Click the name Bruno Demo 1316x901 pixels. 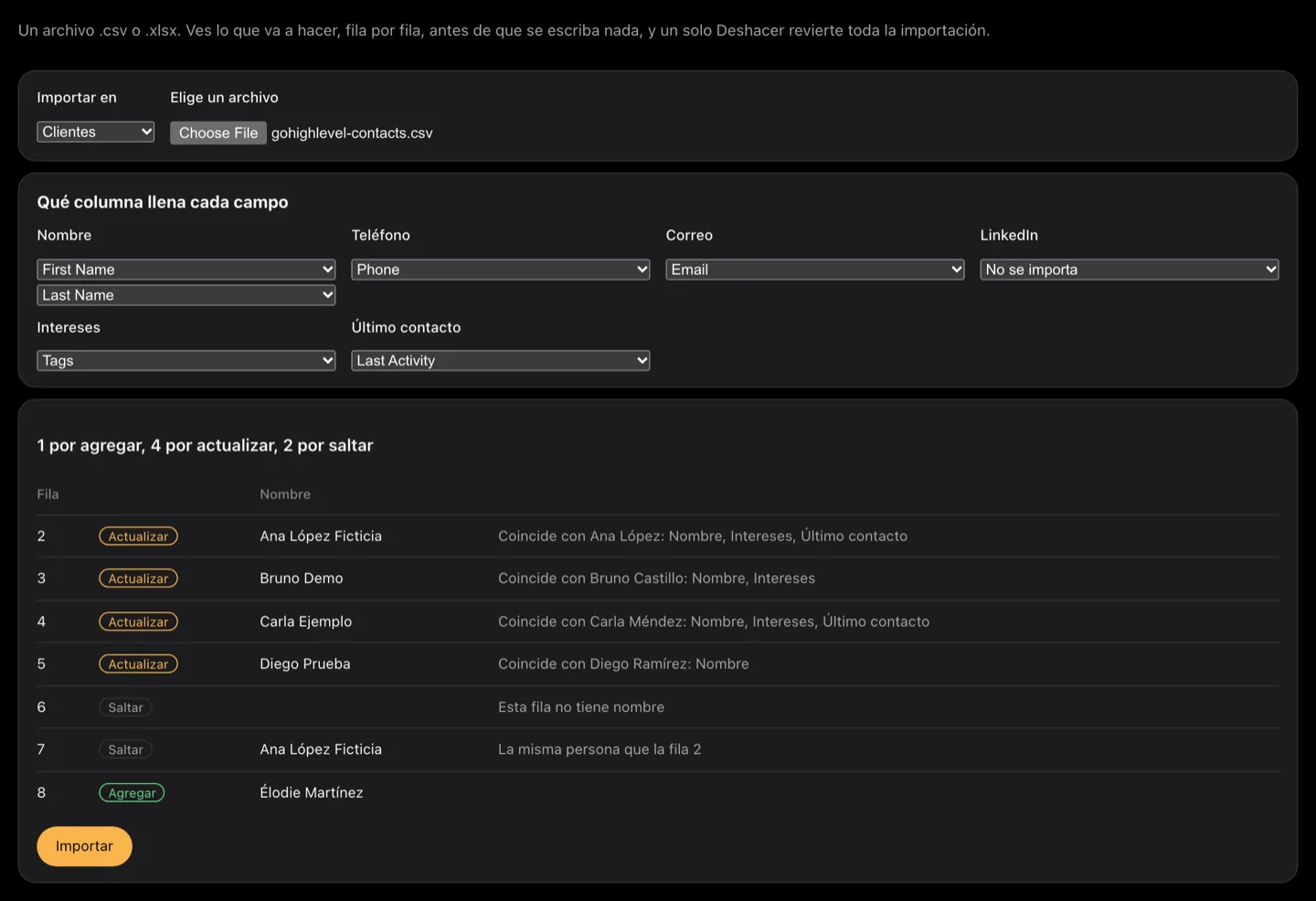pyautogui.click(x=302, y=578)
